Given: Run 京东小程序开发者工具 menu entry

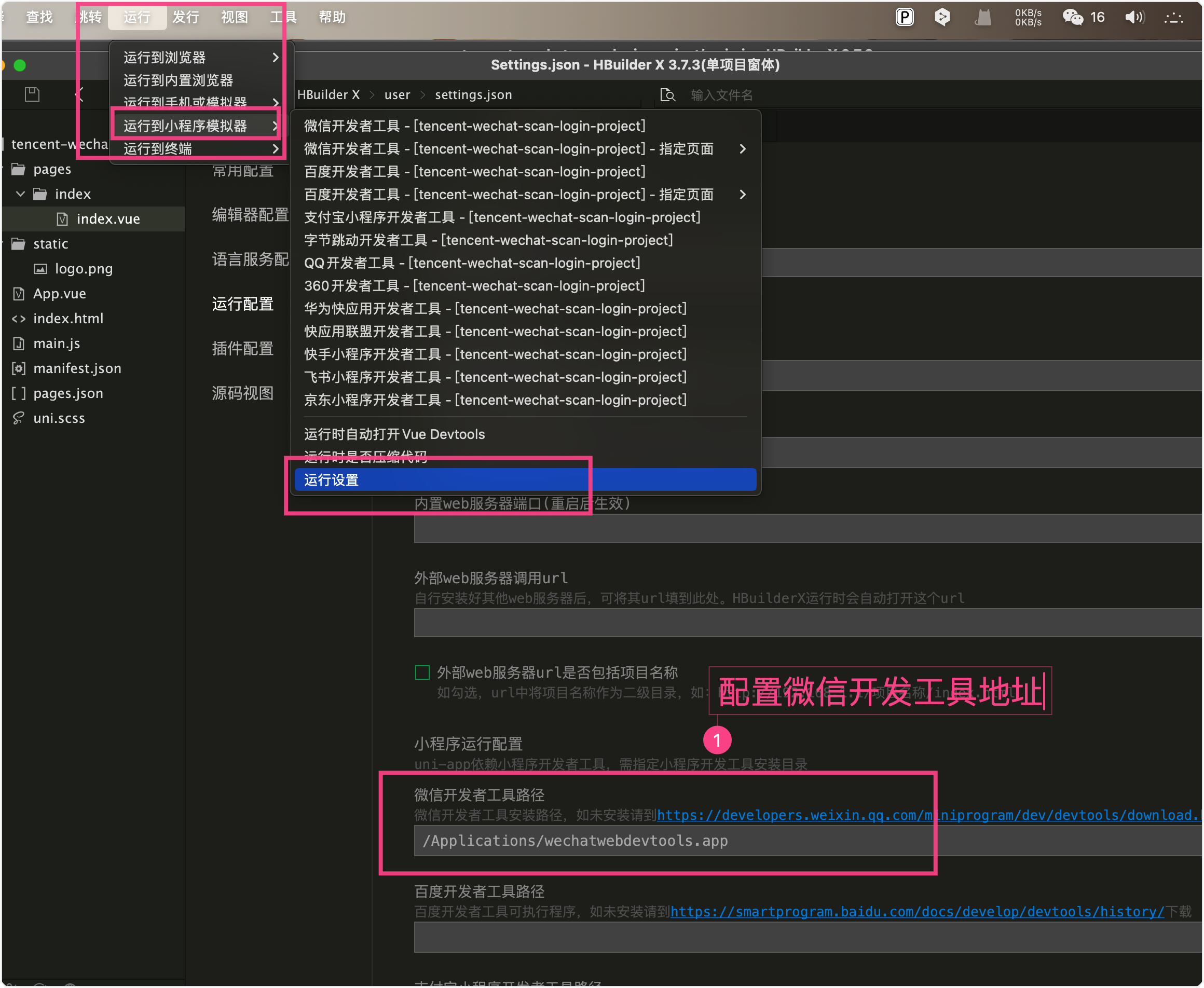Looking at the screenshot, I should tap(525, 400).
